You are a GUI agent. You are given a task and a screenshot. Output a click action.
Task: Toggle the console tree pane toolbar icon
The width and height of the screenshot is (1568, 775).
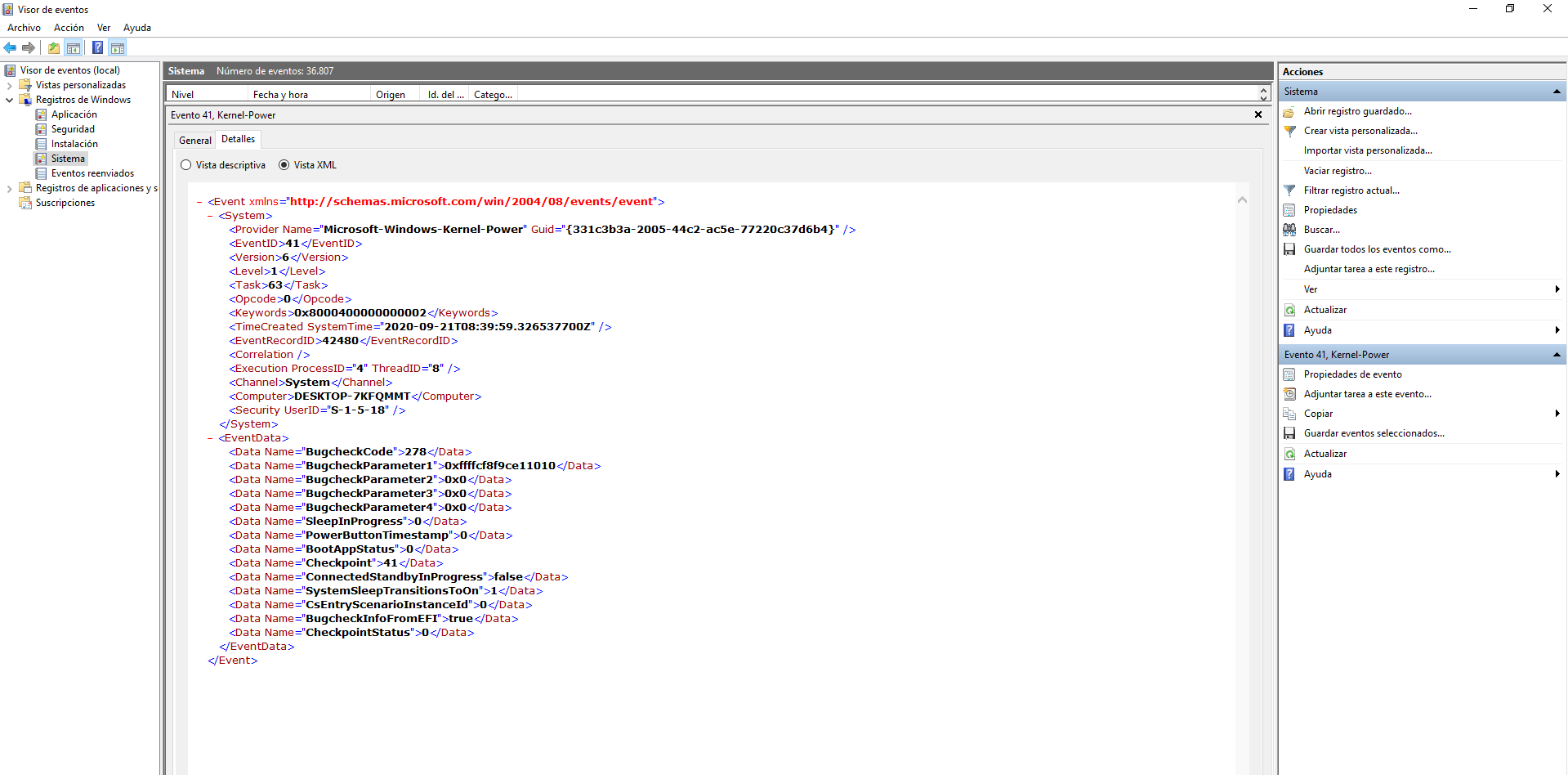tap(74, 47)
